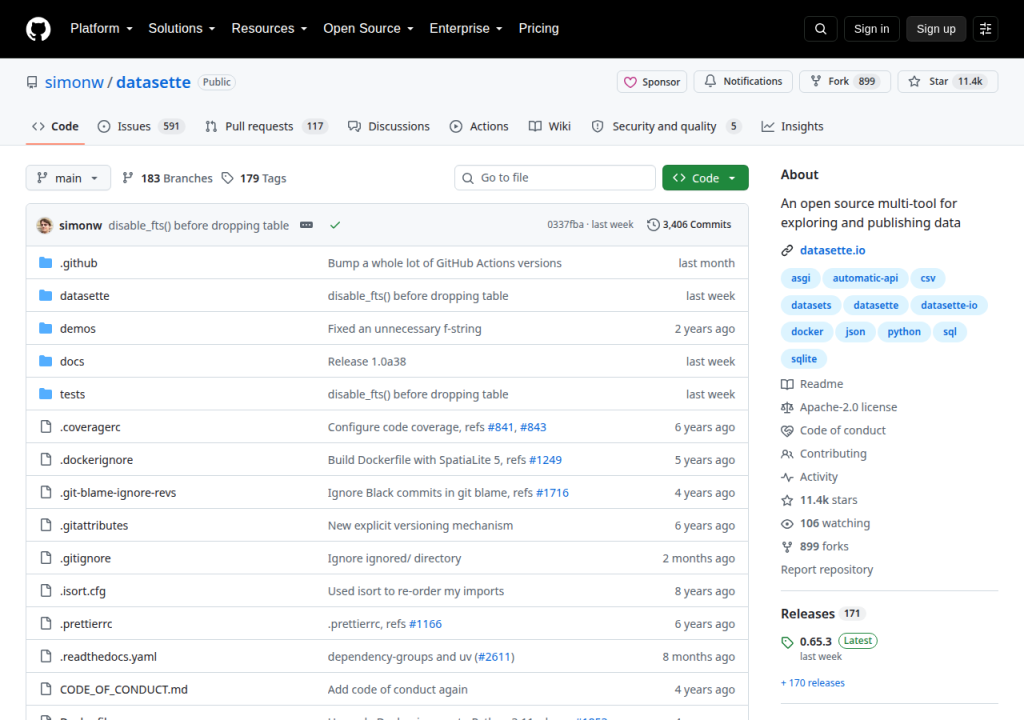Click the fork icon next to 899 forks
The height and width of the screenshot is (720, 1024).
pyautogui.click(x=787, y=546)
